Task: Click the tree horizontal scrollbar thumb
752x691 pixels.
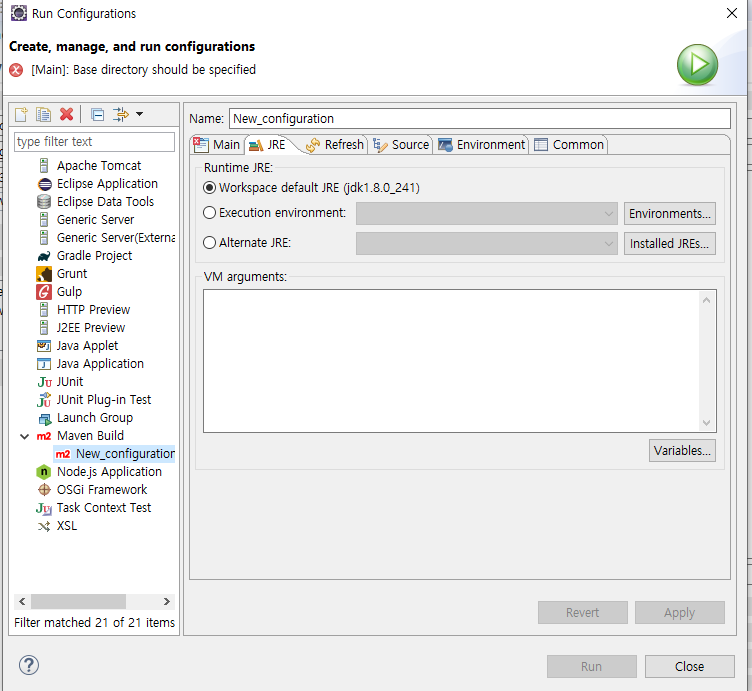Action: [78, 601]
